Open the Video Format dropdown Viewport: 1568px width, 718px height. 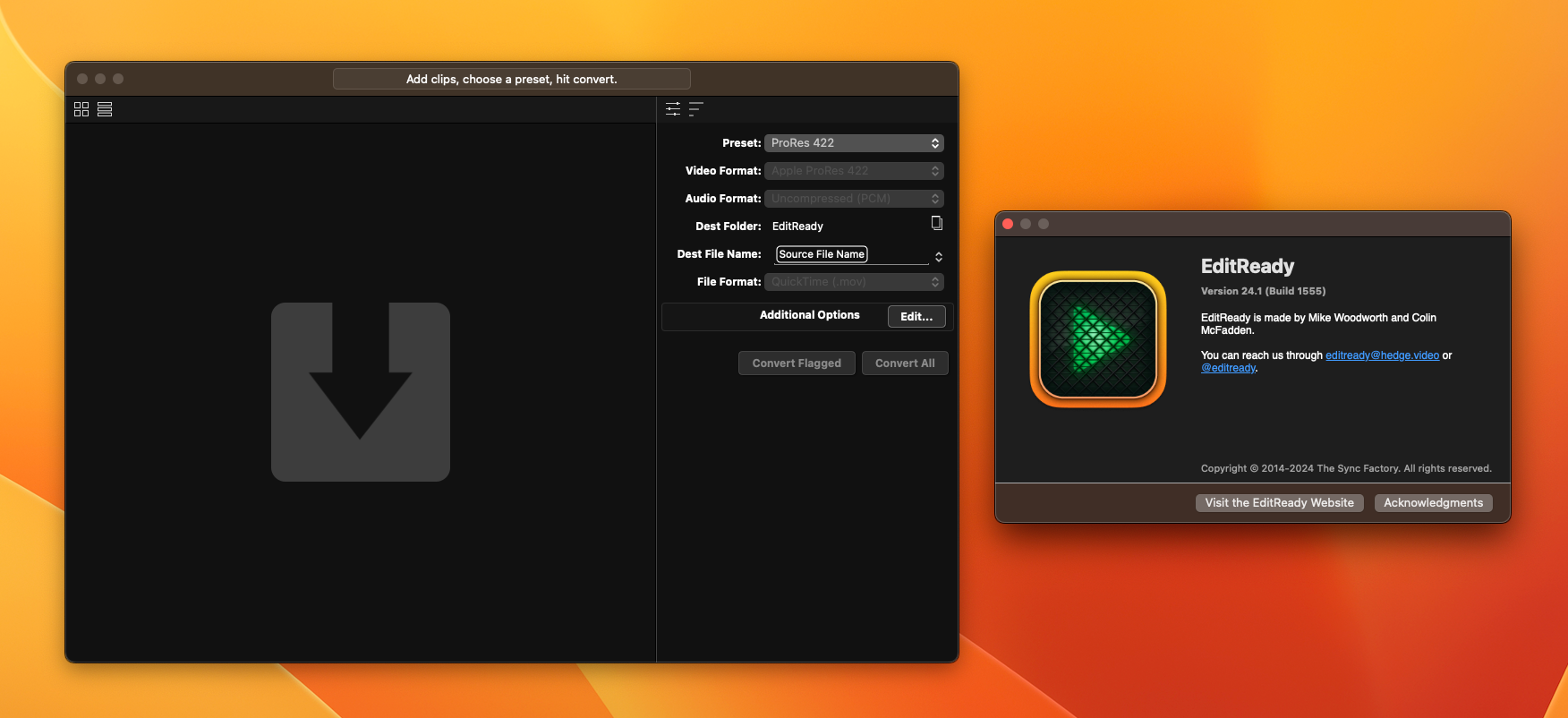point(854,171)
